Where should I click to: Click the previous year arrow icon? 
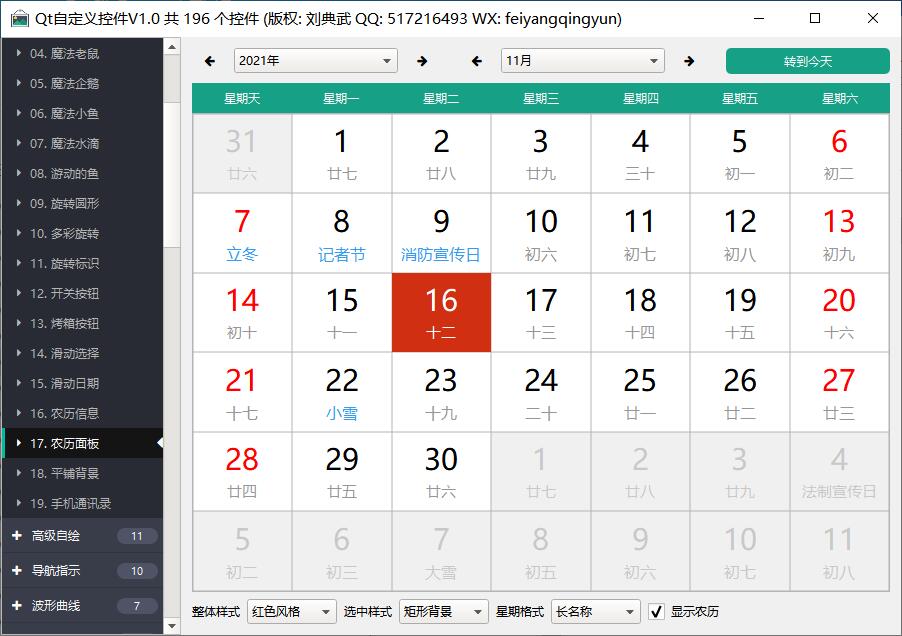click(210, 61)
